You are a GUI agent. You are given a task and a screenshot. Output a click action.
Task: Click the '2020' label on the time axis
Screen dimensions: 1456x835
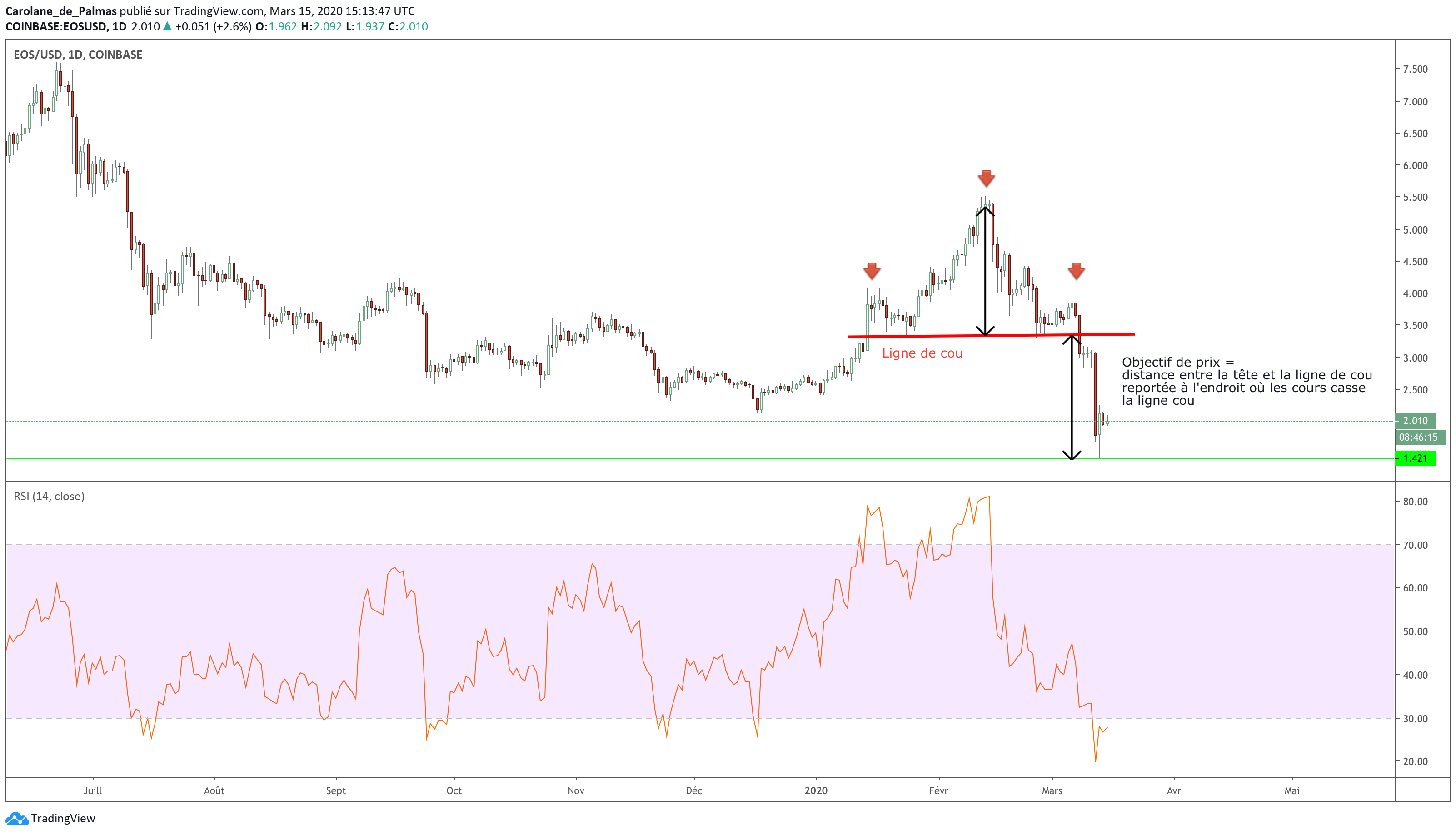click(815, 790)
